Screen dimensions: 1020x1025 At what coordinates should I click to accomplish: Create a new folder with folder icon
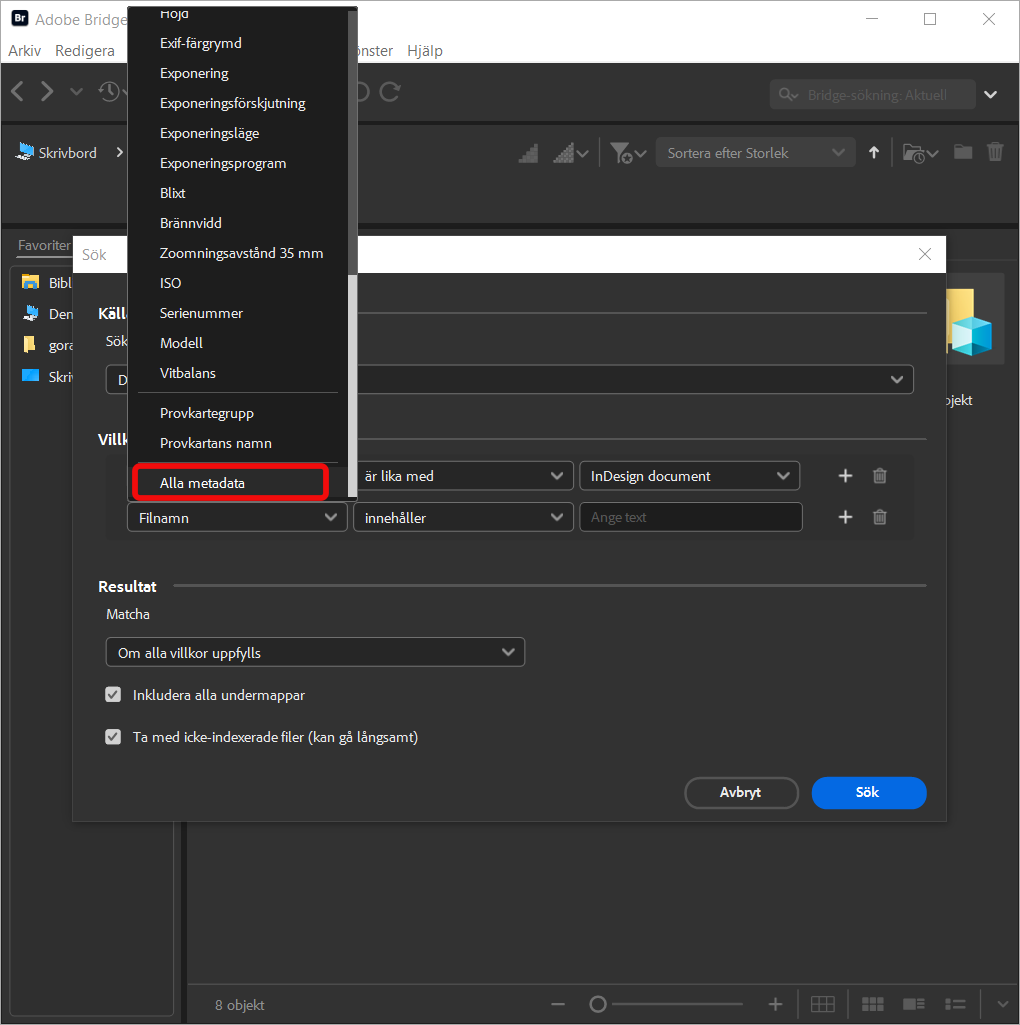tap(963, 152)
